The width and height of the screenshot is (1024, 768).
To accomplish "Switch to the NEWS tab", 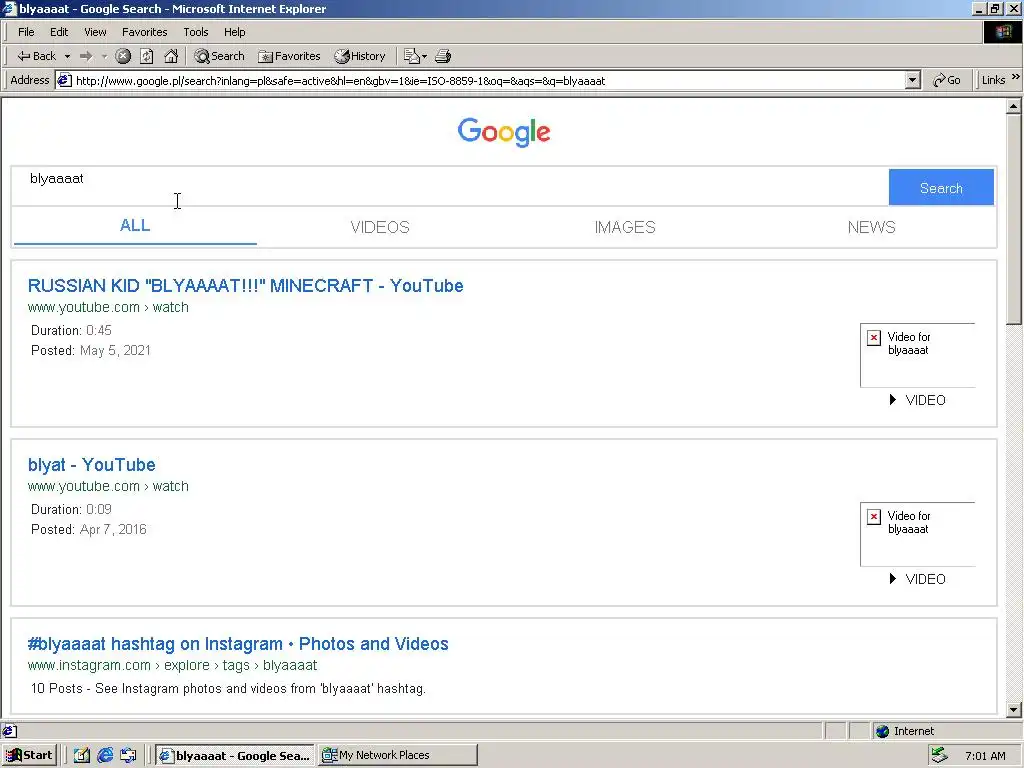I will (x=871, y=227).
